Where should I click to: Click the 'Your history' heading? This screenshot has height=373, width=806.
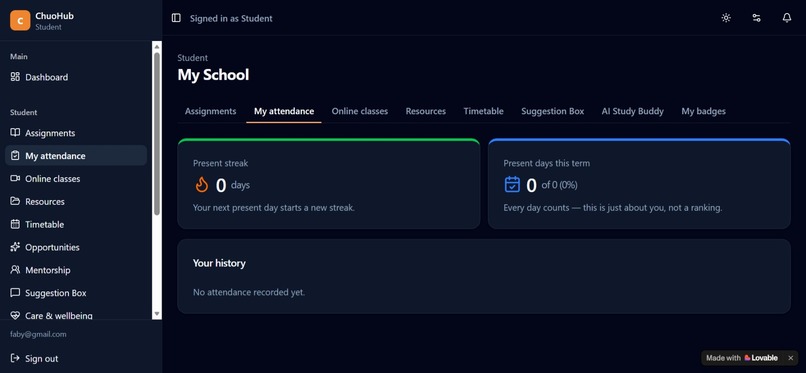pyautogui.click(x=219, y=263)
